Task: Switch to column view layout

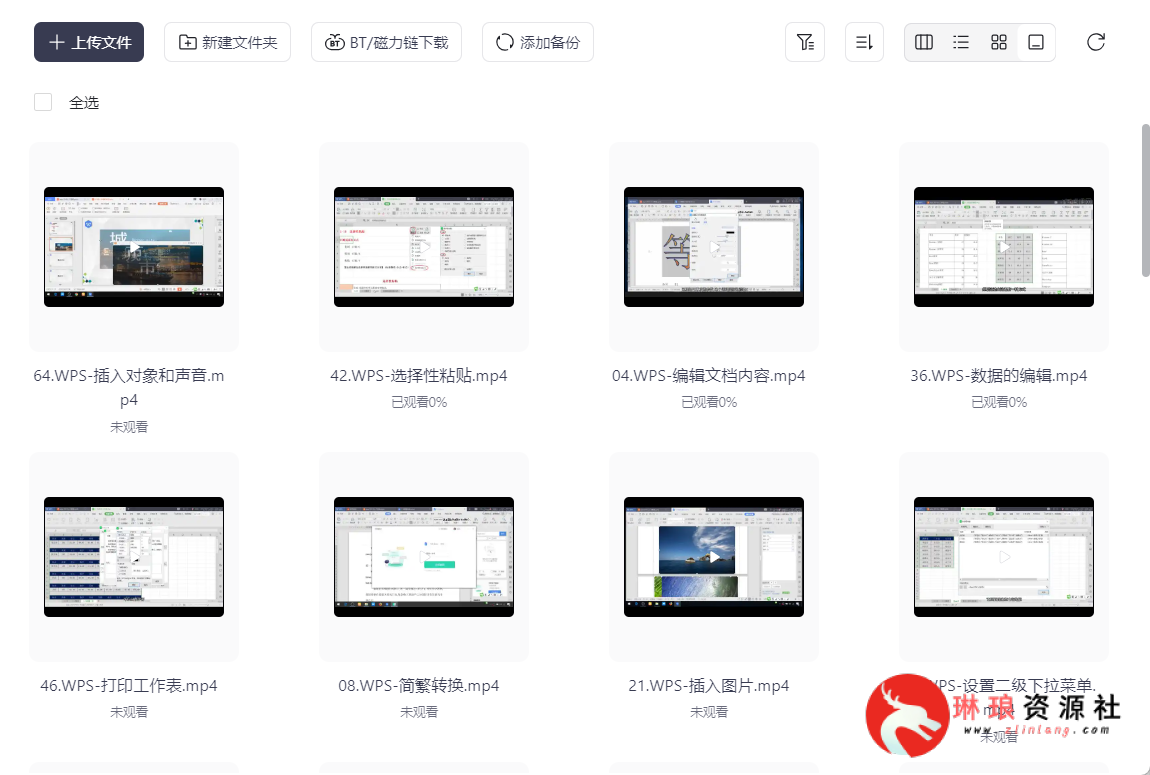Action: point(923,43)
